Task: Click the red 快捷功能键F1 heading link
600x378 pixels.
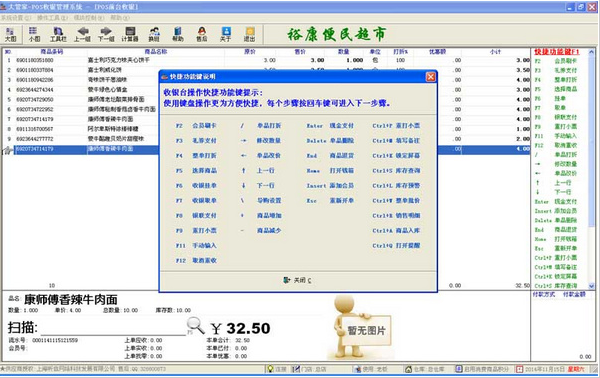Action: [x=557, y=52]
